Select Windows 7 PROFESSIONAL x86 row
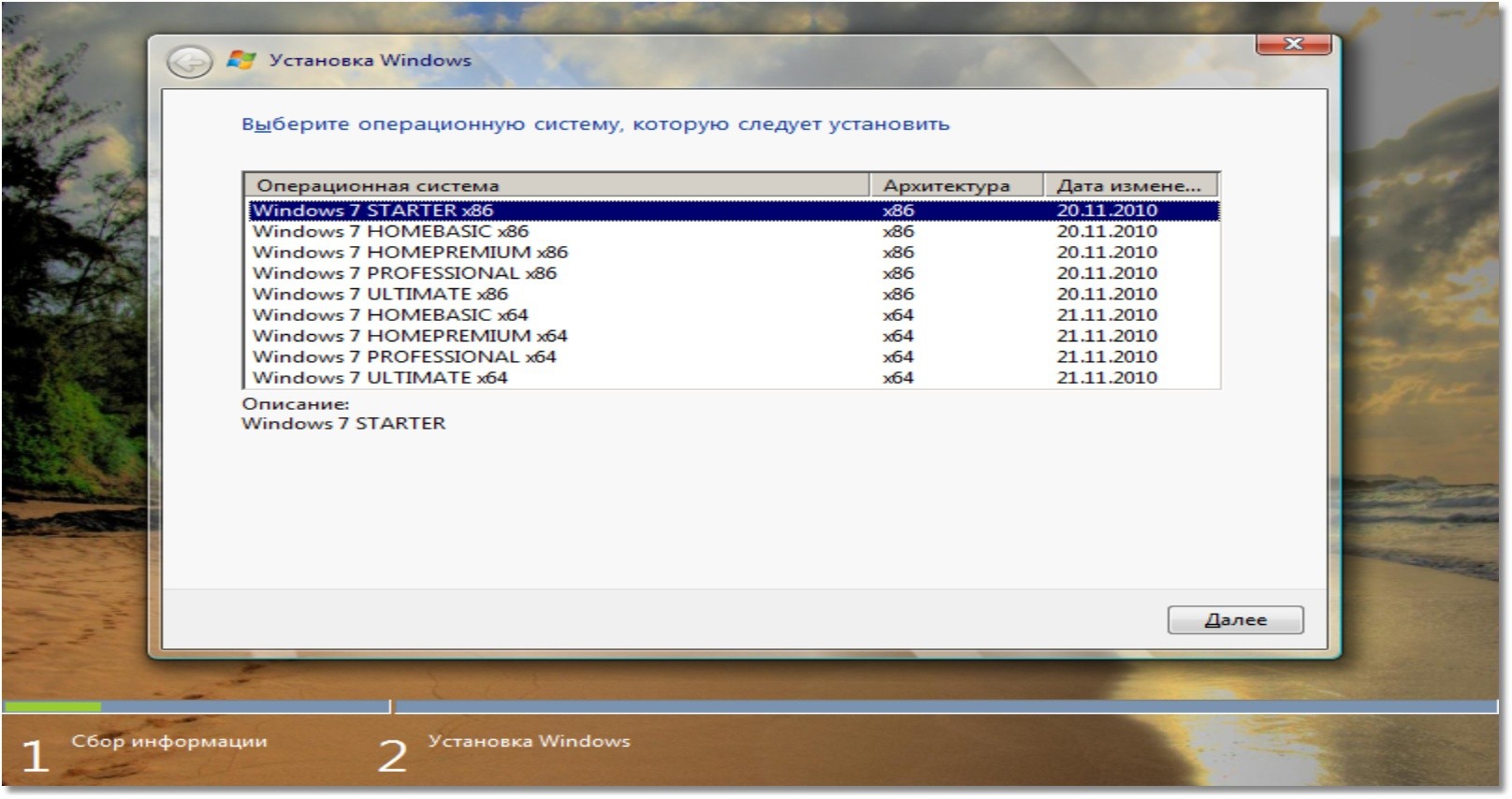This screenshot has height=799, width=1512. [x=734, y=273]
